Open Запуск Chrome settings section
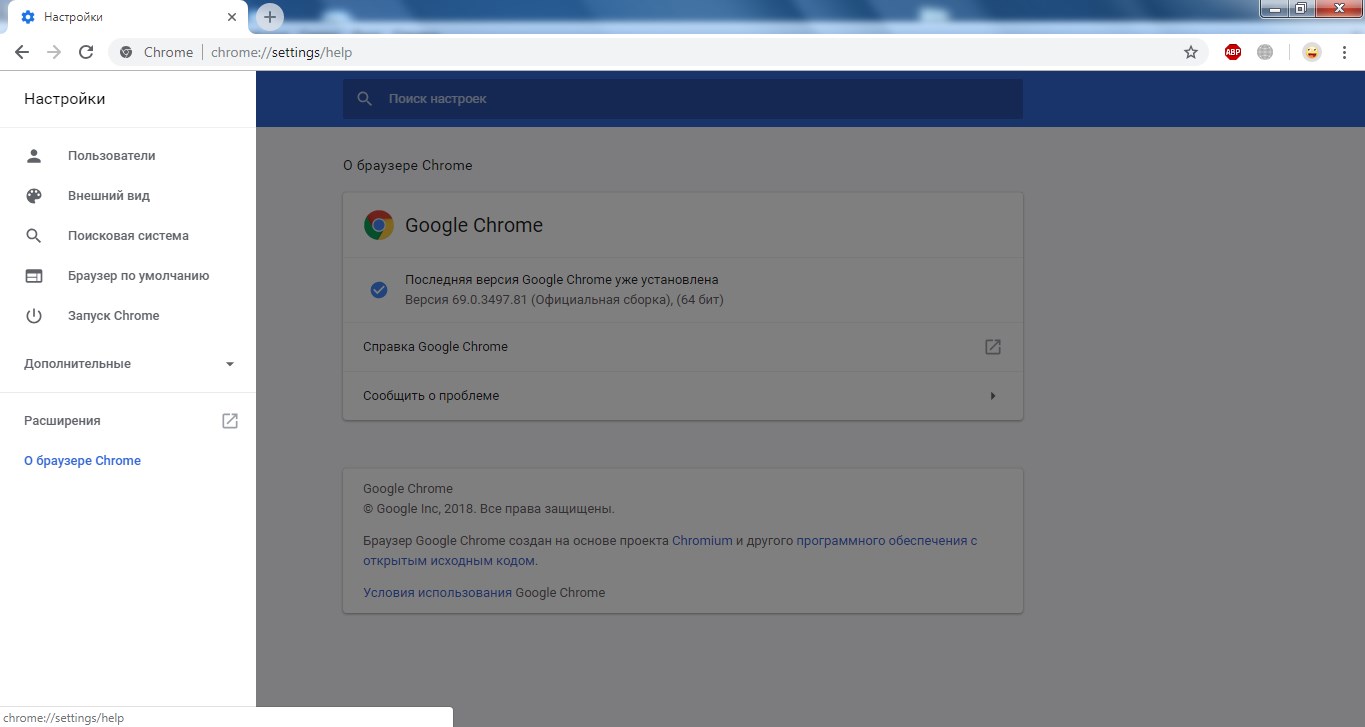 pyautogui.click(x=128, y=316)
